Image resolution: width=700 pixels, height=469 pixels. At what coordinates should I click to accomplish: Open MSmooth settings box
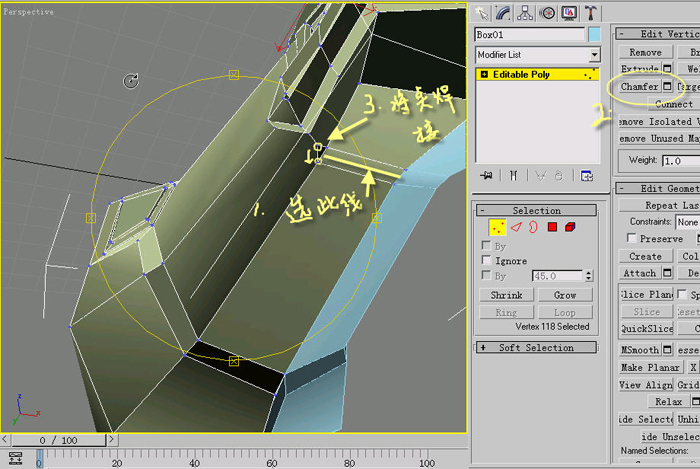(x=667, y=349)
